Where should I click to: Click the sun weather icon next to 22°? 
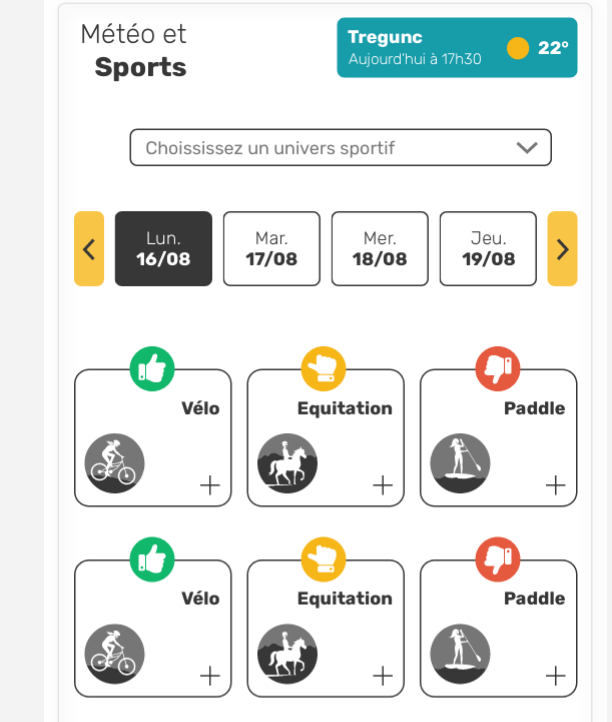coord(518,48)
